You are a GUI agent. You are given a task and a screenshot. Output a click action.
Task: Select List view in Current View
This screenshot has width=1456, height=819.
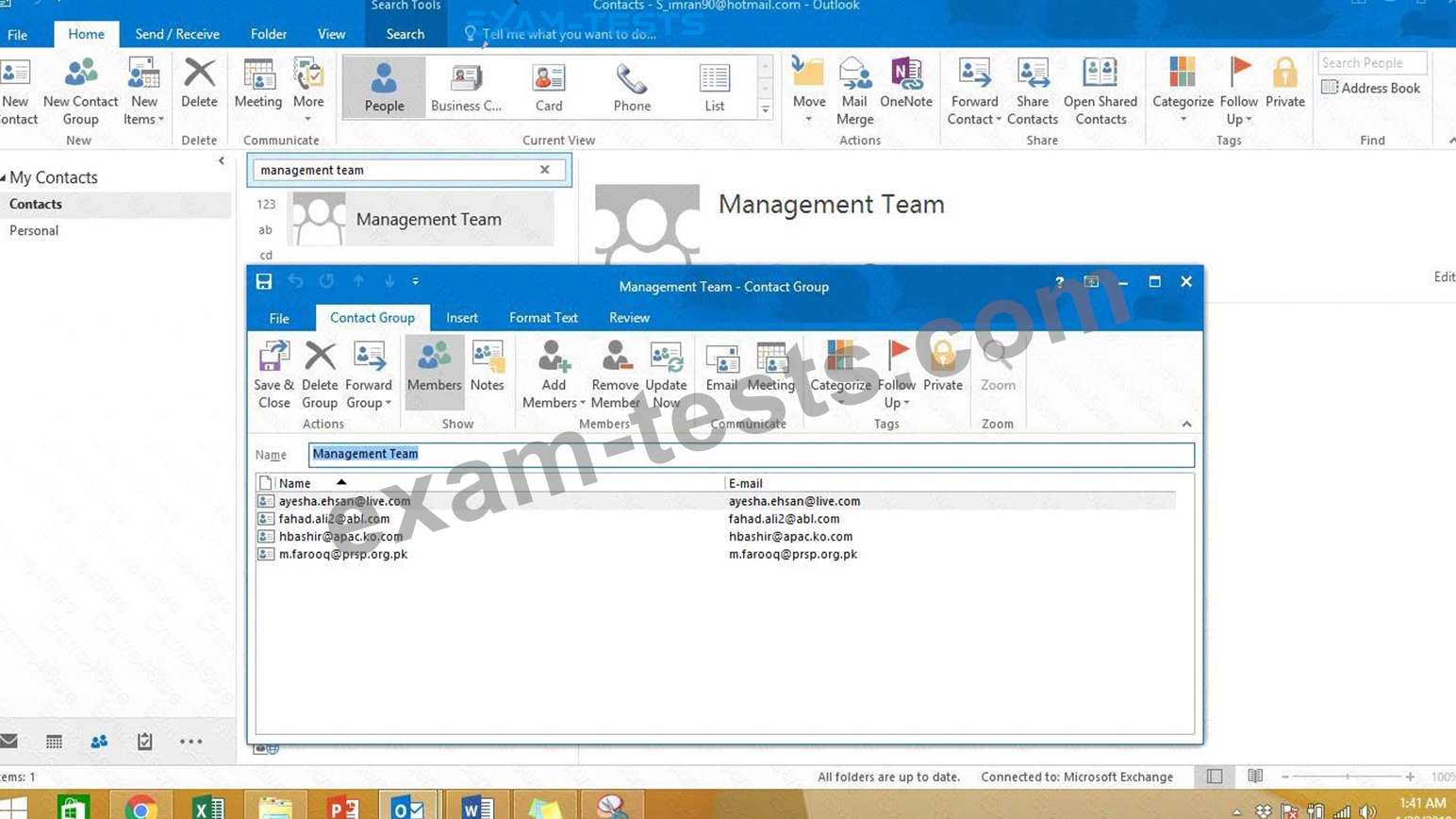pos(715,87)
